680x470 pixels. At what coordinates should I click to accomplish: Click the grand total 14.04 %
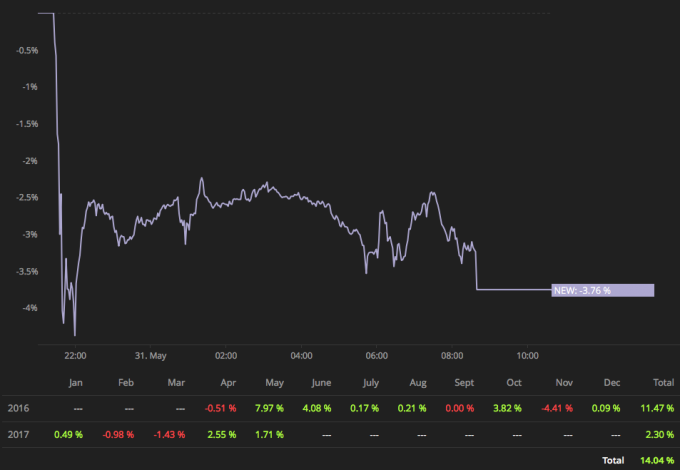click(657, 460)
